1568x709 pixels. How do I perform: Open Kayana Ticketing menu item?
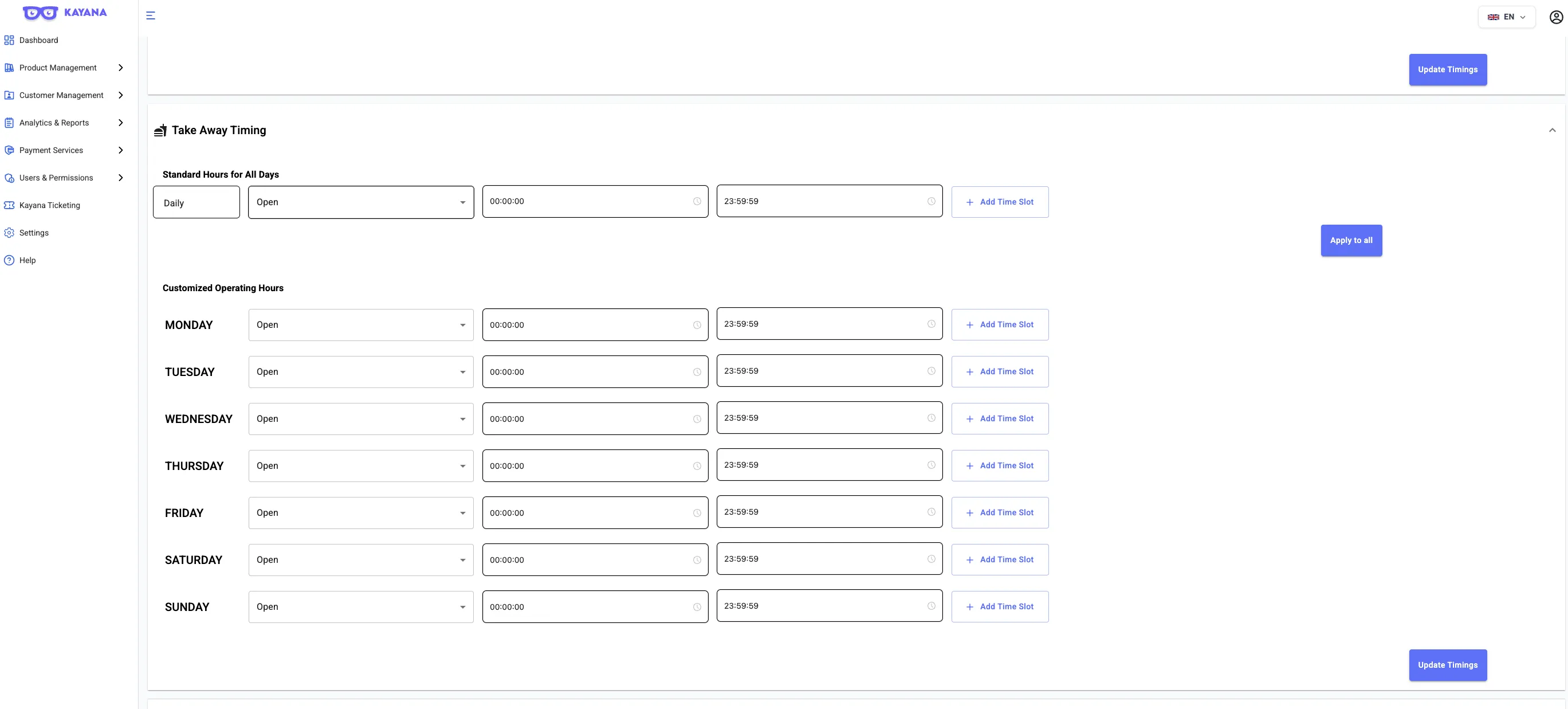click(50, 205)
